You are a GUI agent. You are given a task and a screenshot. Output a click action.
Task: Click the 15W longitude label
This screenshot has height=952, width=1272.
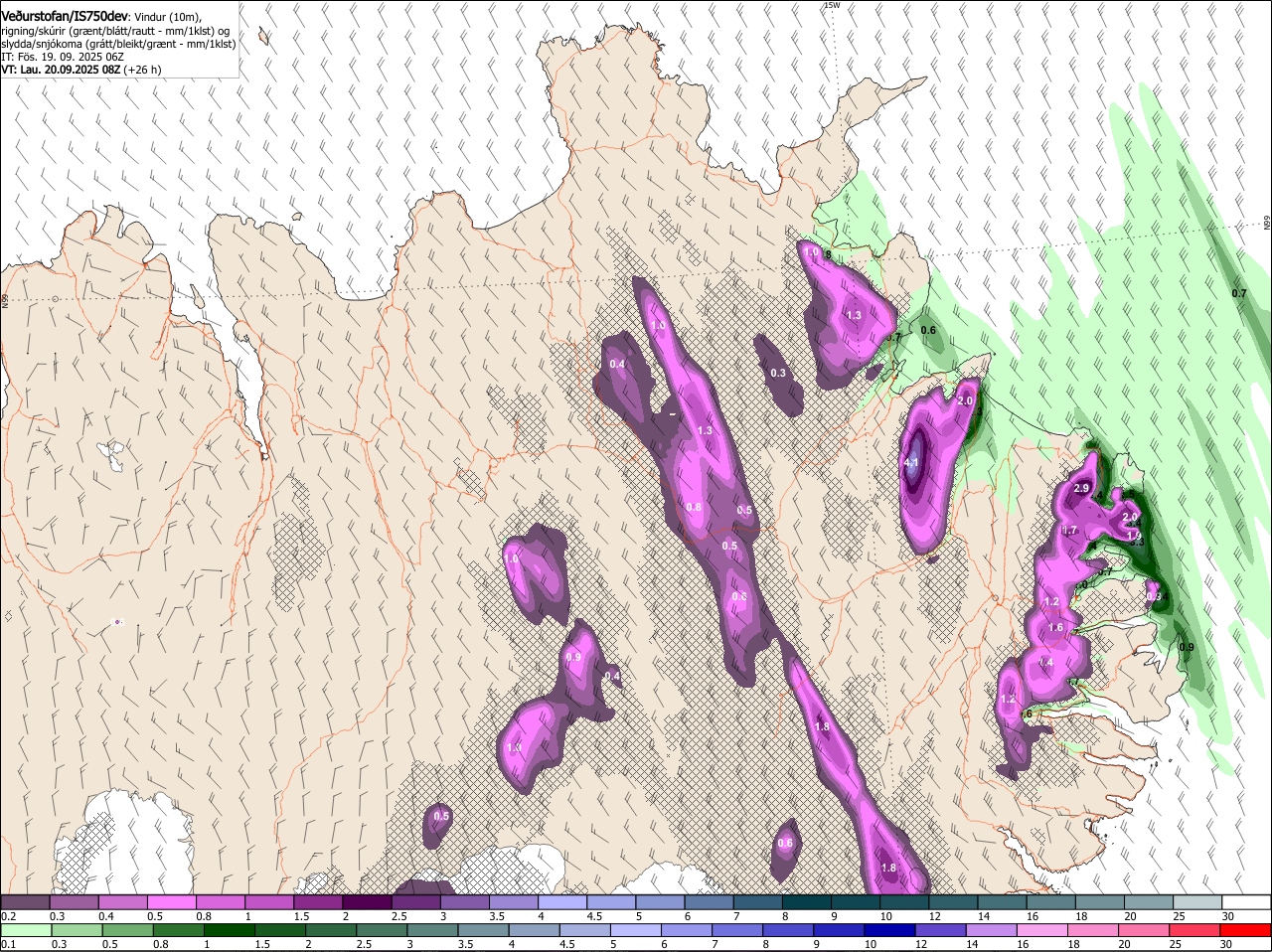(832, 5)
